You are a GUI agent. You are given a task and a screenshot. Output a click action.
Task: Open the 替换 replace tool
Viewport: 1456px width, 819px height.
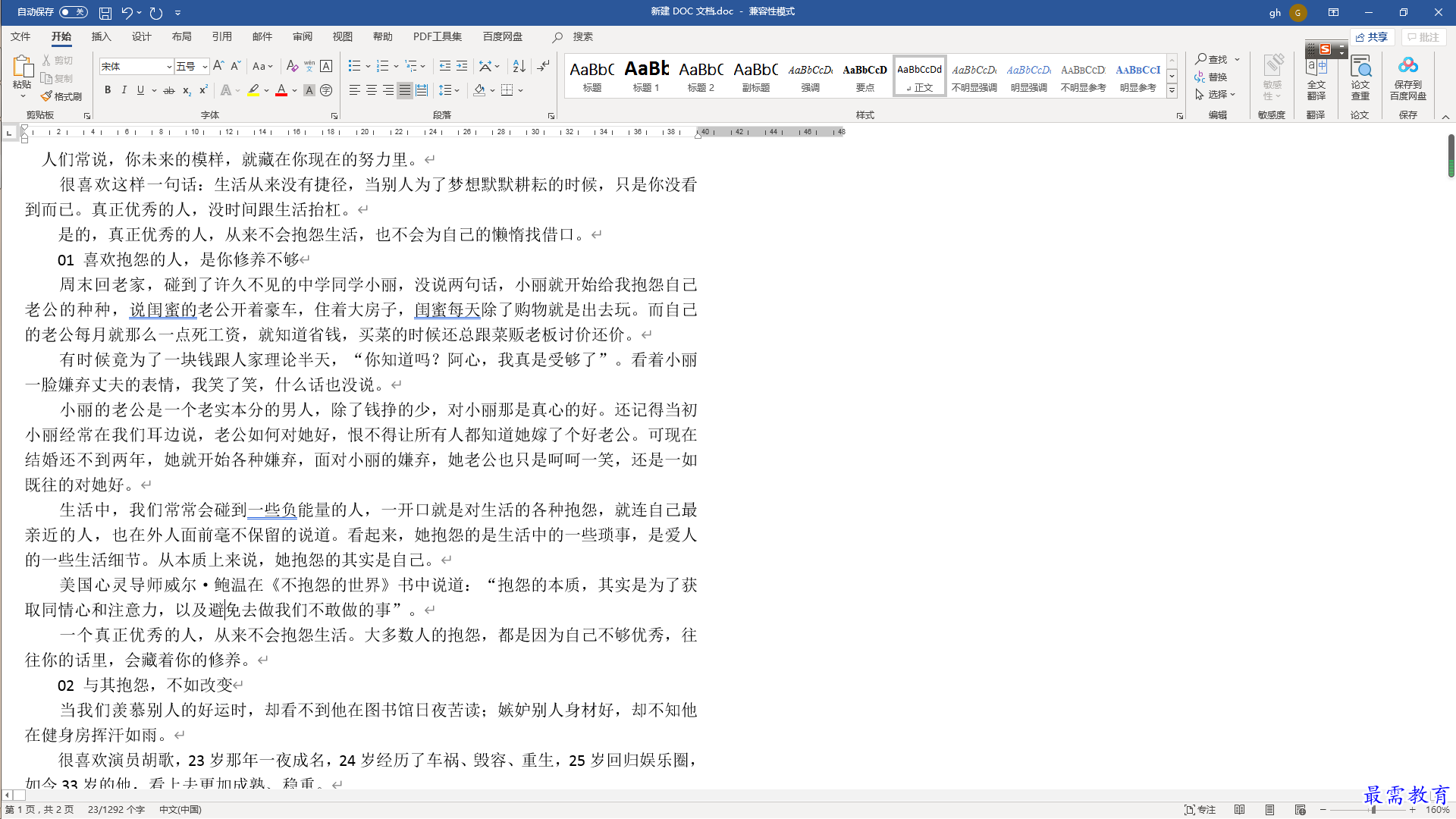[1211, 77]
